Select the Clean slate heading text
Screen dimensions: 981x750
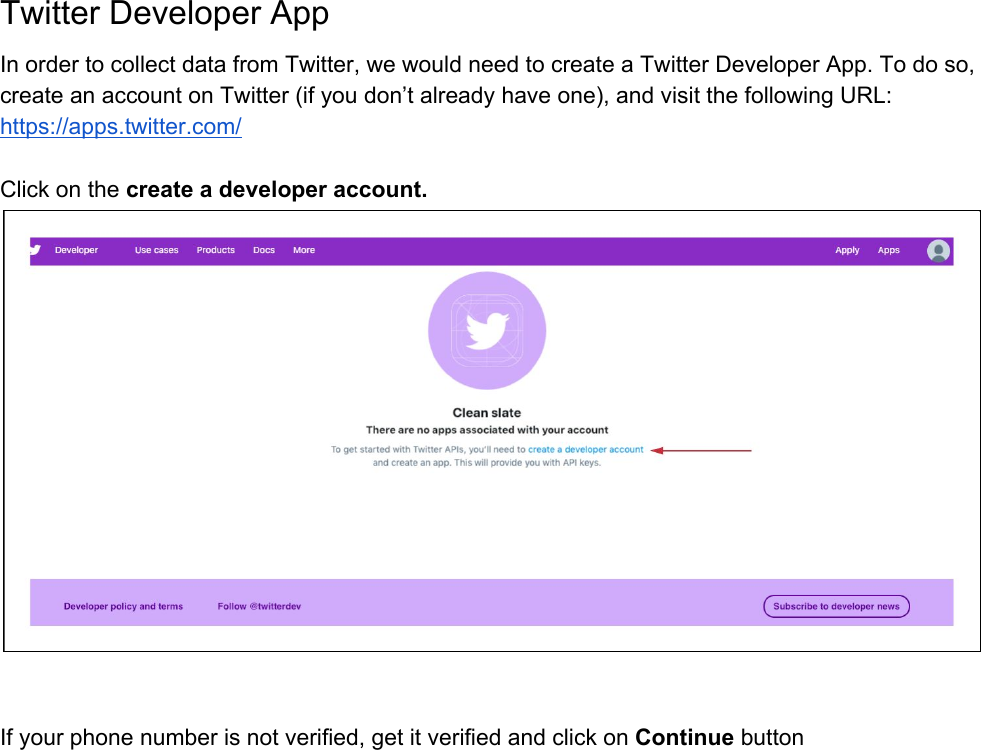click(487, 413)
